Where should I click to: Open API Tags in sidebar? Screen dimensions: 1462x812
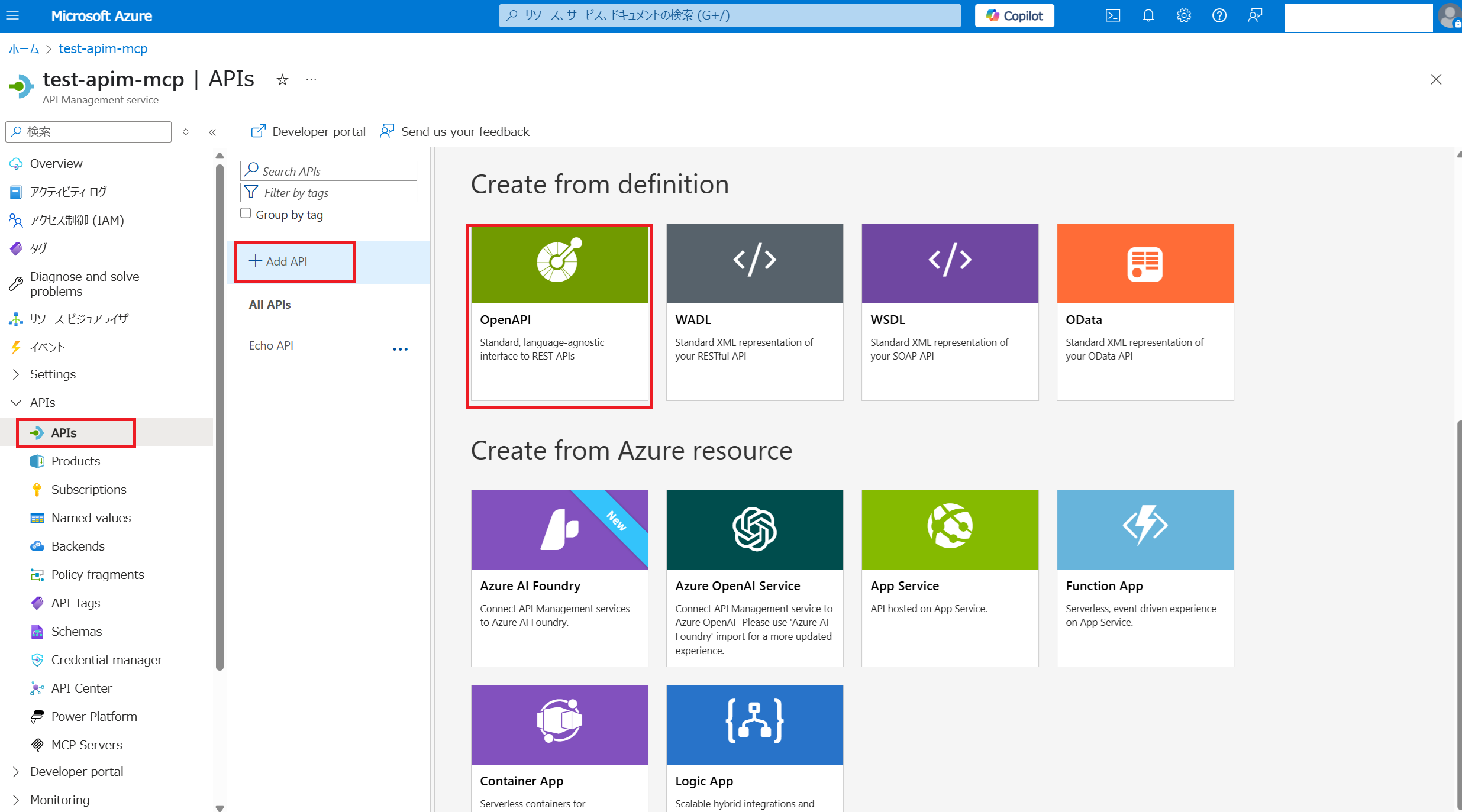click(x=76, y=603)
